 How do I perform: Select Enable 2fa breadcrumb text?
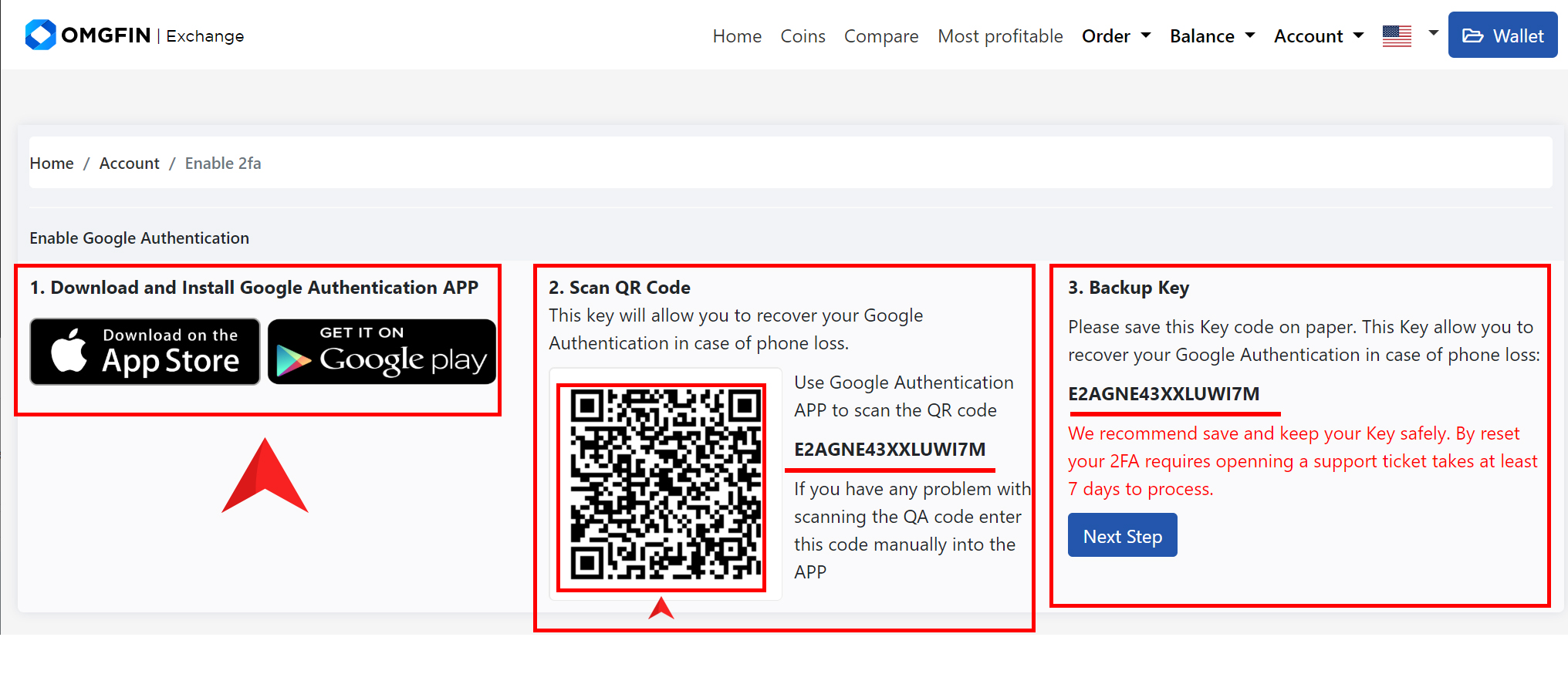(x=223, y=164)
